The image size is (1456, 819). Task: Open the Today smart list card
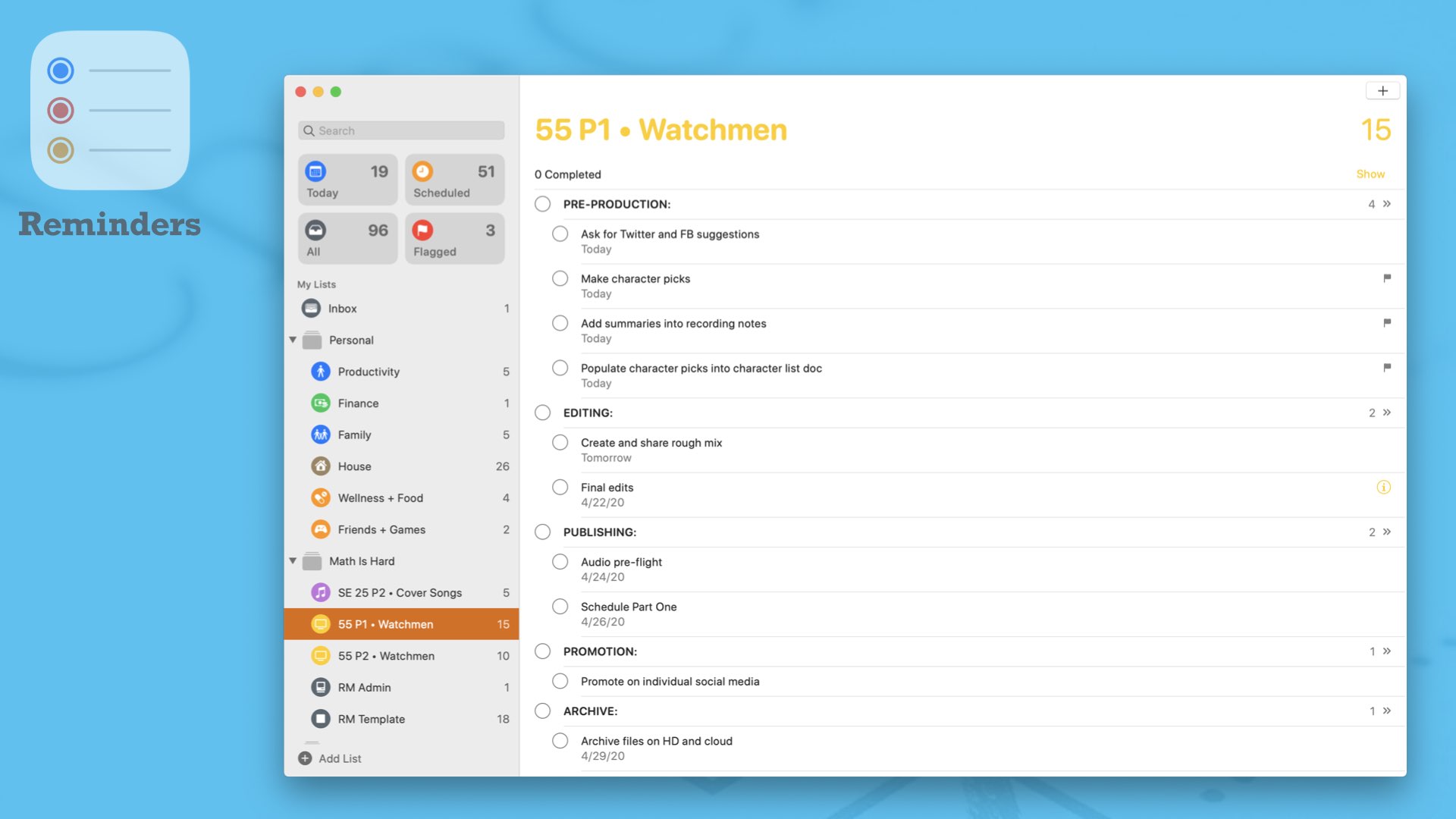348,180
